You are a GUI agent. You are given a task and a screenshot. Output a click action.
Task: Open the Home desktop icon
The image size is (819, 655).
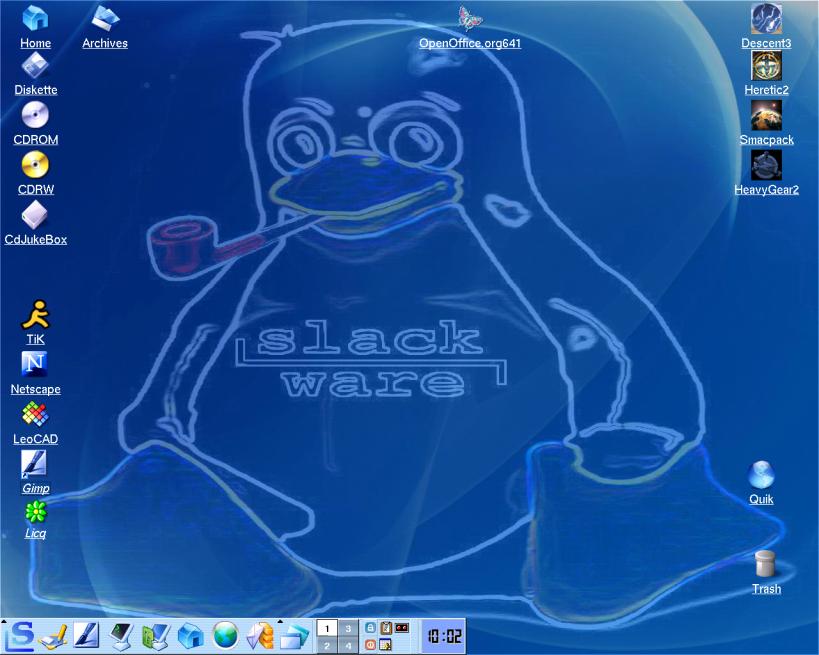tap(36, 18)
